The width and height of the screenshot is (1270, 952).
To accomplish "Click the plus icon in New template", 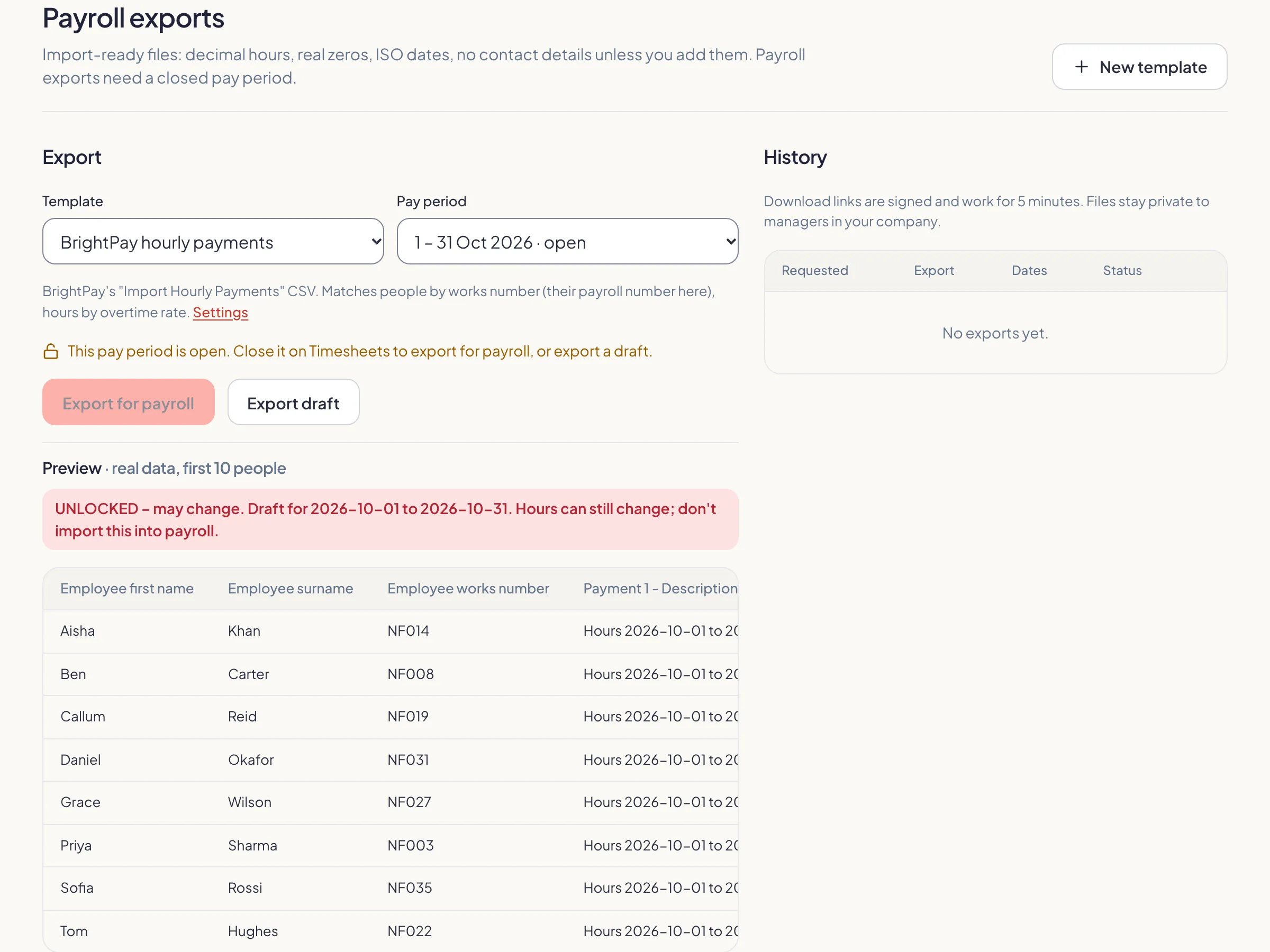I will [1081, 67].
